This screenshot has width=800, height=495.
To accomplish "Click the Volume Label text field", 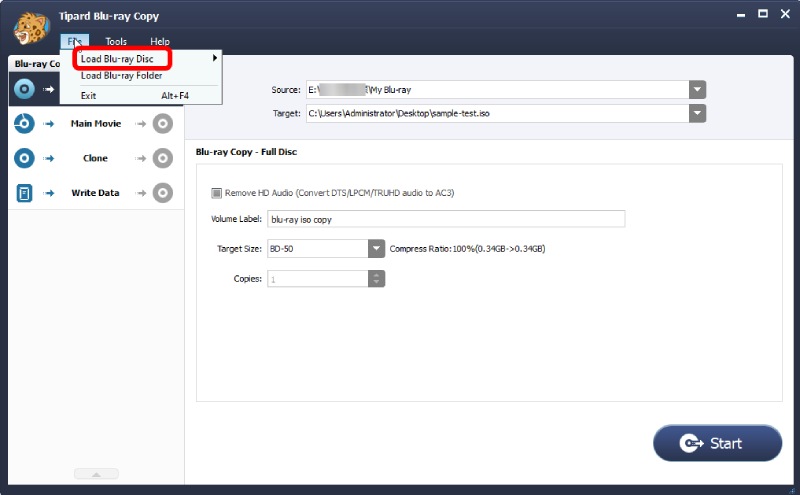I will click(x=446, y=219).
